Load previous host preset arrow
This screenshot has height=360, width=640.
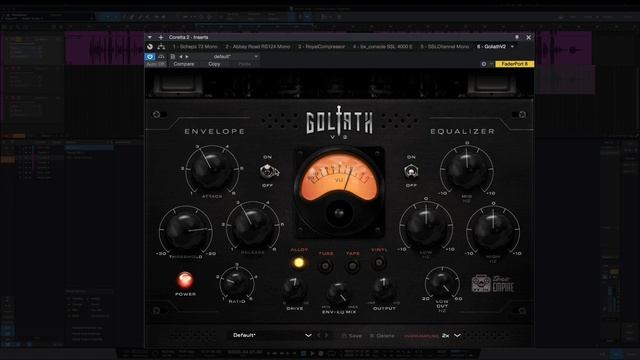[181, 56]
